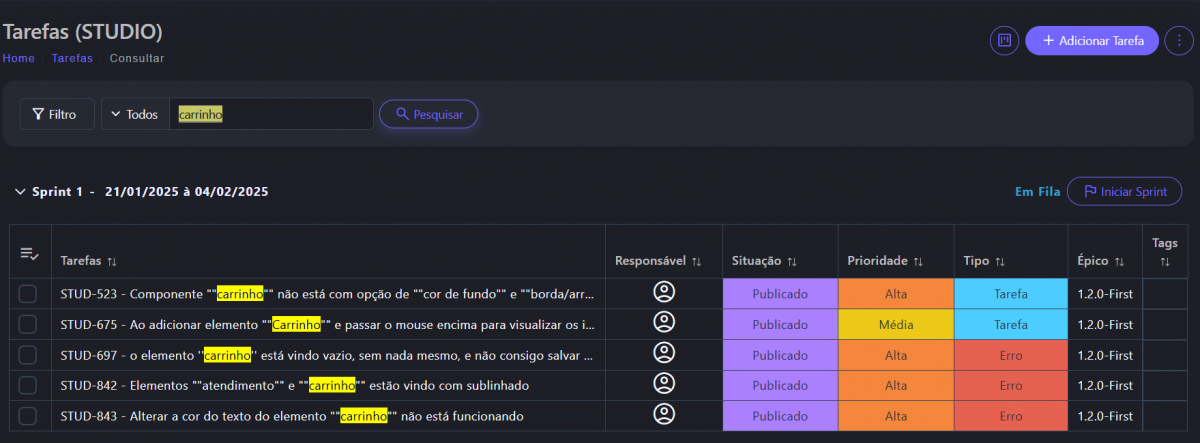Navigate to Tarefas breadcrumb link

tap(72, 58)
